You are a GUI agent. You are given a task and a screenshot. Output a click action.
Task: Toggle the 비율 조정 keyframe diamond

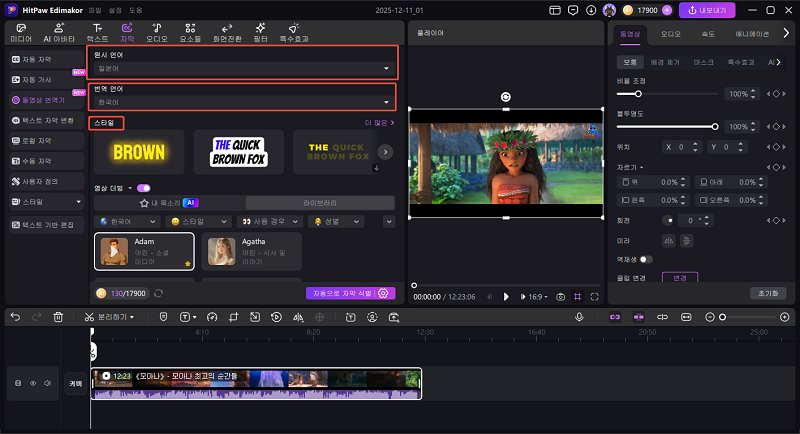click(x=776, y=94)
